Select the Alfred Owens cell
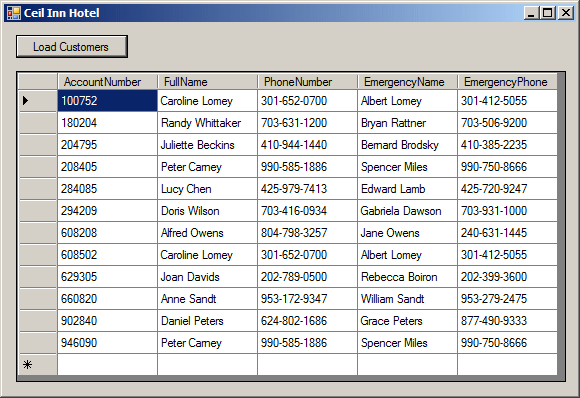The height and width of the screenshot is (398, 580). click(208, 233)
